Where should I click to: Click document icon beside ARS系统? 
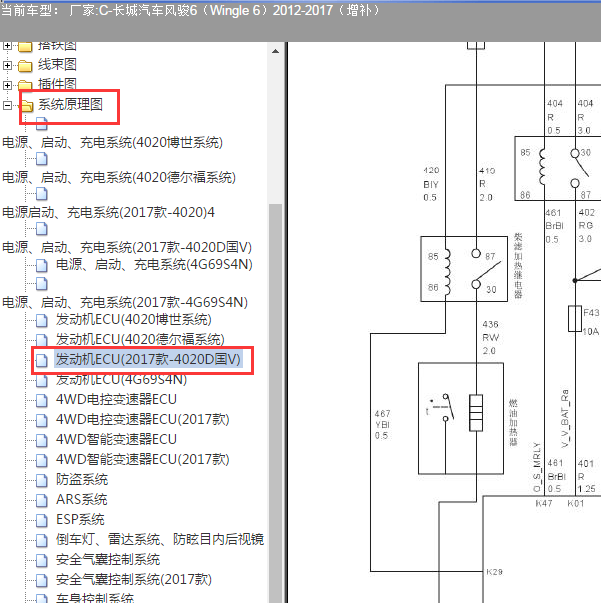tap(42, 500)
